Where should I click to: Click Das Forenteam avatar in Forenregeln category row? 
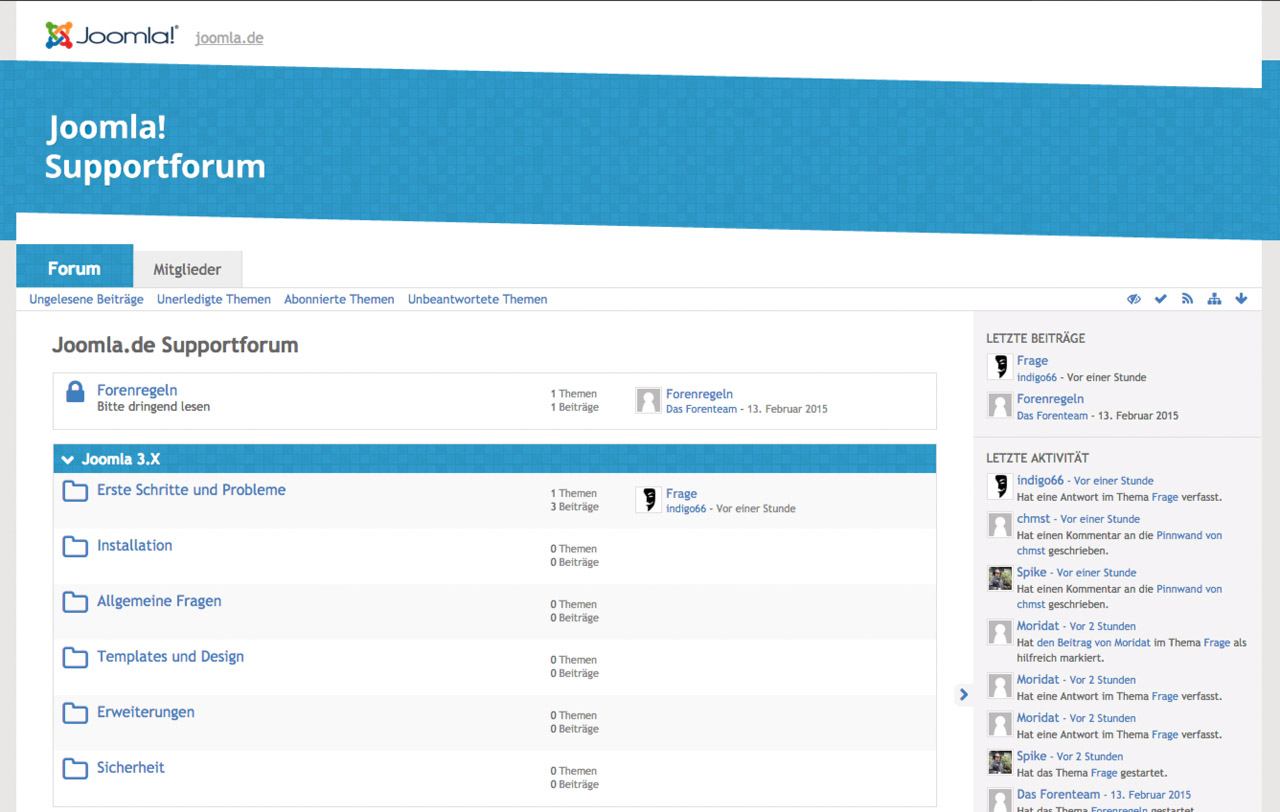tap(648, 401)
